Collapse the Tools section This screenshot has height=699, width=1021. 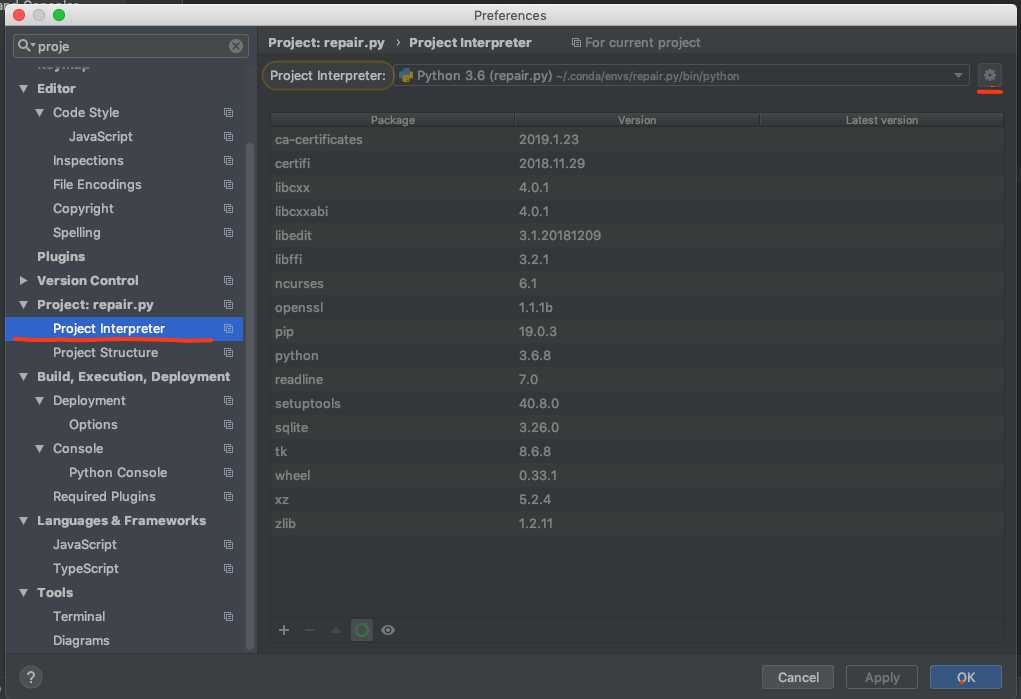tap(23, 592)
